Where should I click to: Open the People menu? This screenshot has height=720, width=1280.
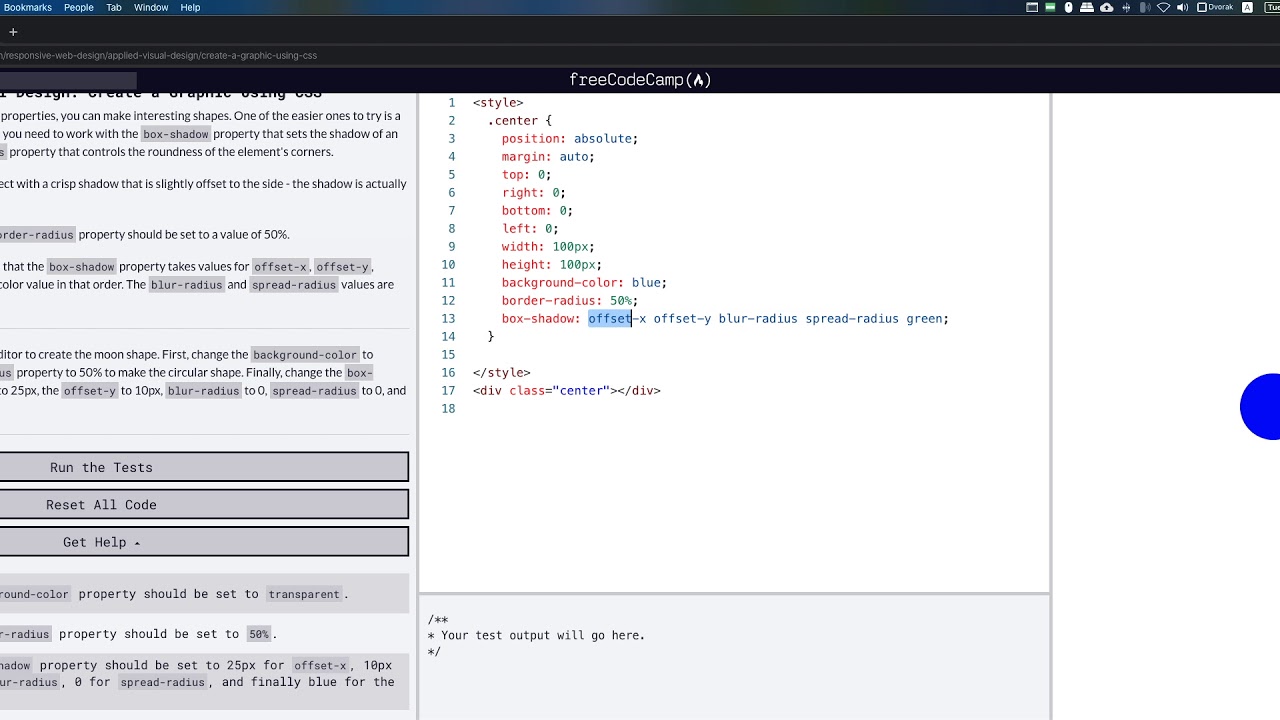point(79,7)
